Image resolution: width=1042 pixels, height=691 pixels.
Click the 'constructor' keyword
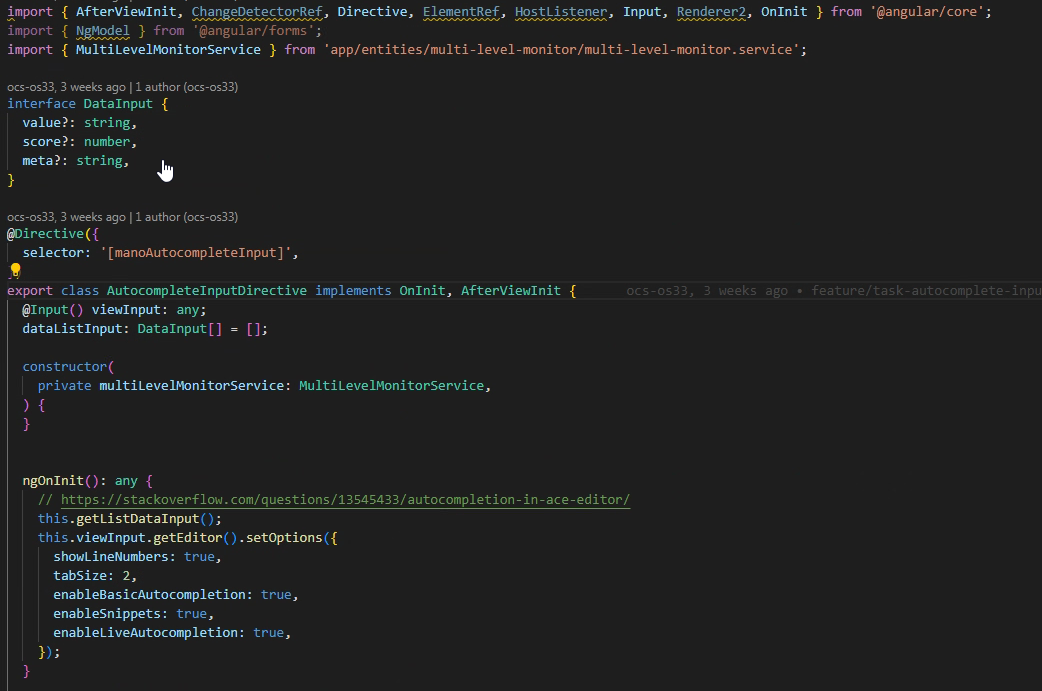[64, 367]
